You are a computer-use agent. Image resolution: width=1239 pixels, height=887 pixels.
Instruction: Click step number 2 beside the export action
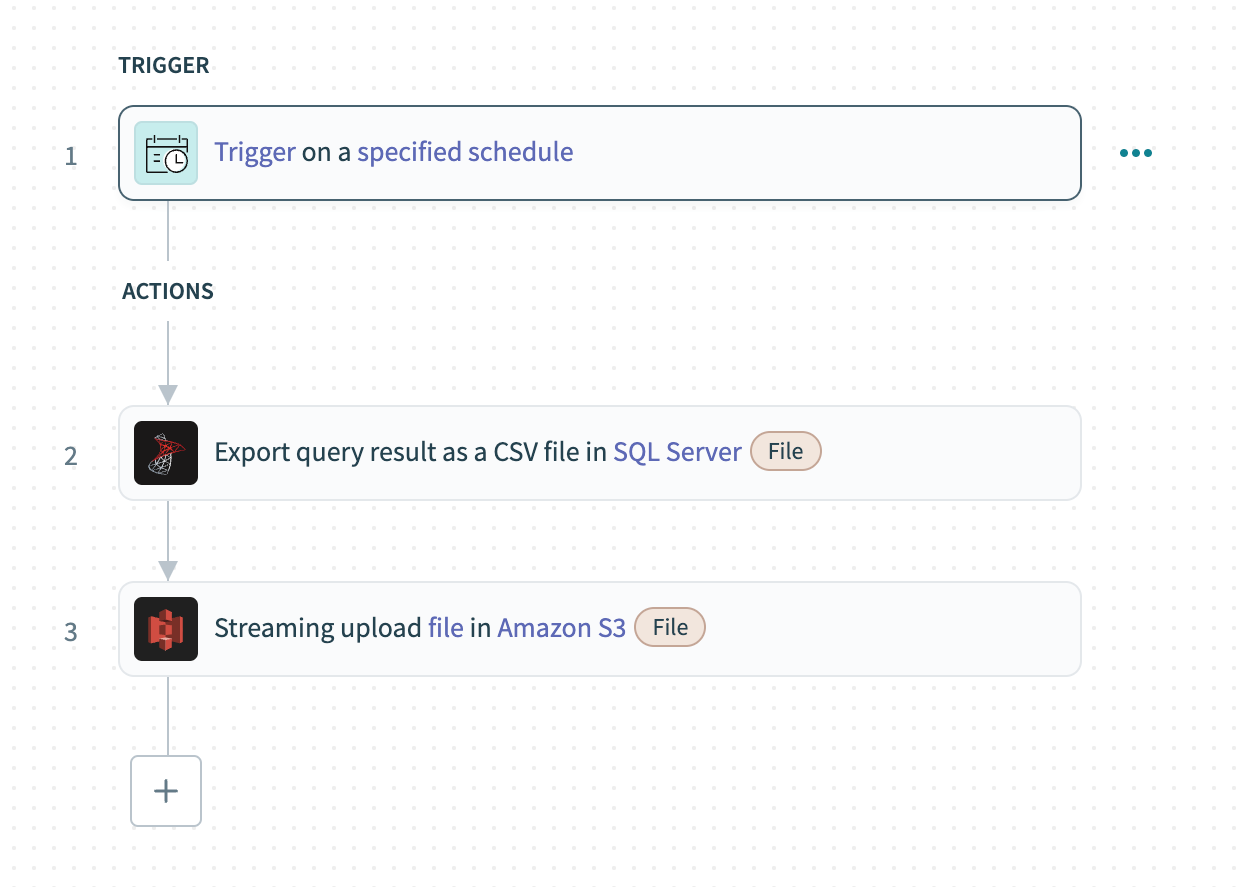(x=71, y=455)
